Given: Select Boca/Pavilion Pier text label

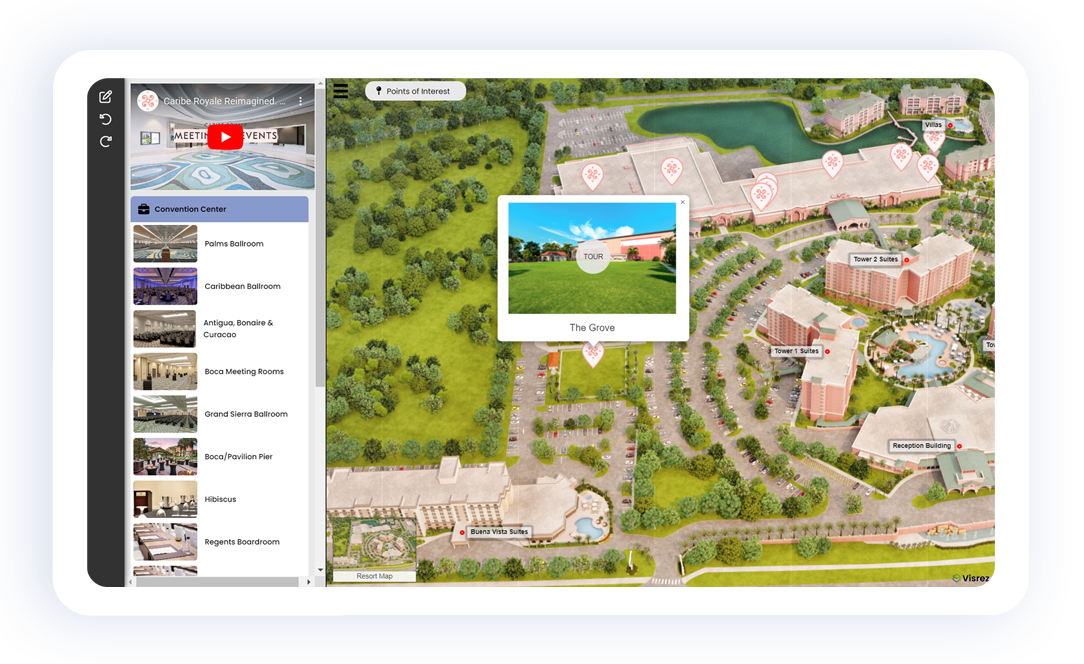Looking at the screenshot, I should point(239,456).
